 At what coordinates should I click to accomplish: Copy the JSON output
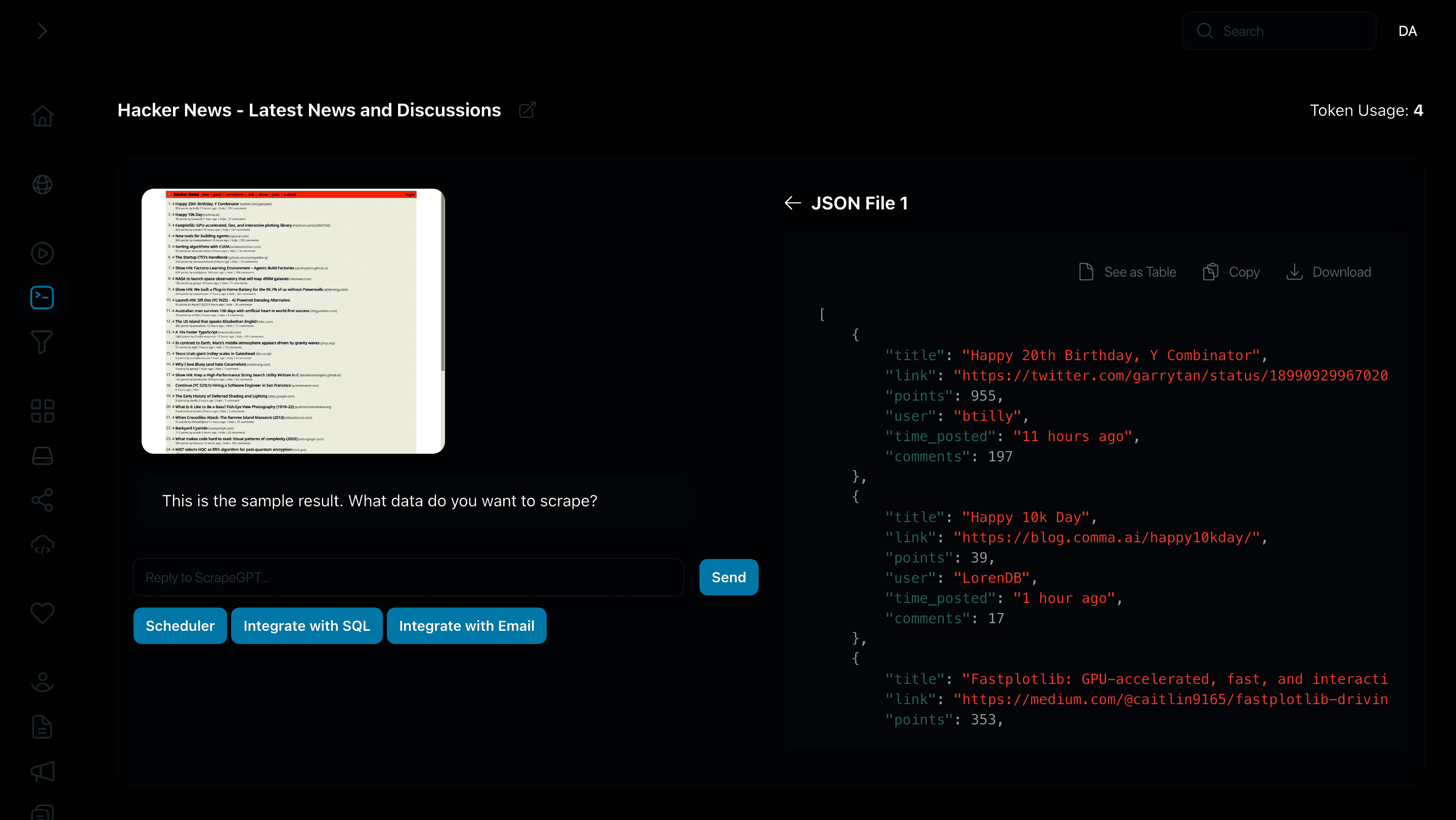point(1231,272)
